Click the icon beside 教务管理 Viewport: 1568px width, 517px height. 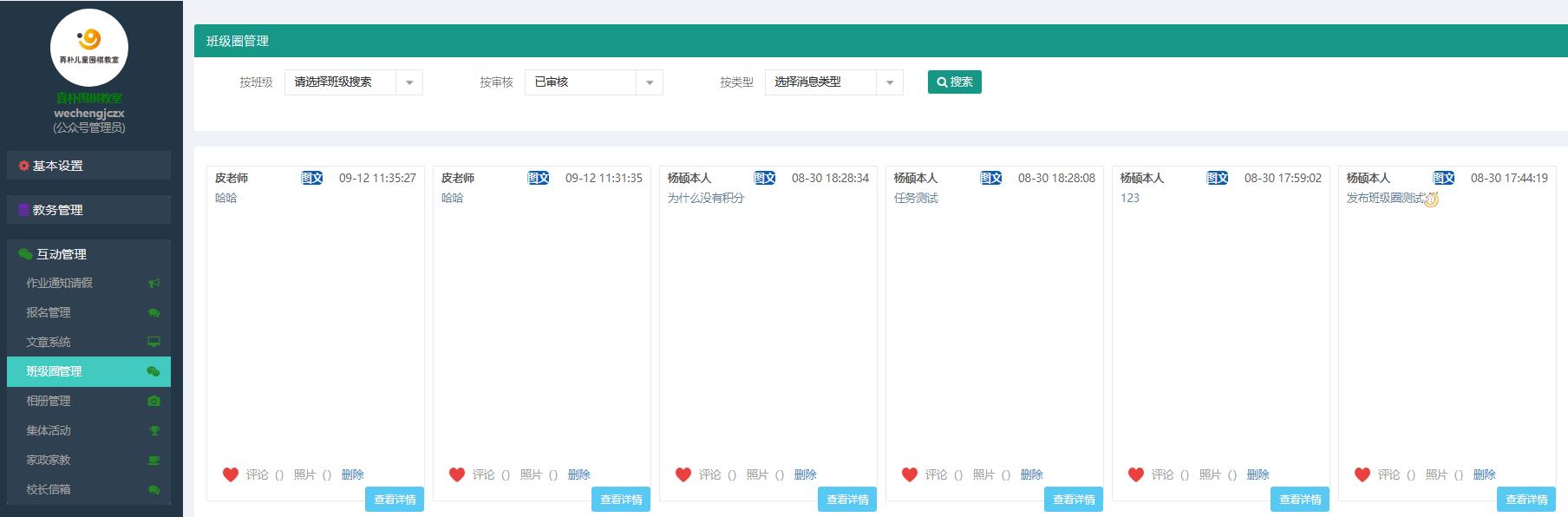point(23,210)
